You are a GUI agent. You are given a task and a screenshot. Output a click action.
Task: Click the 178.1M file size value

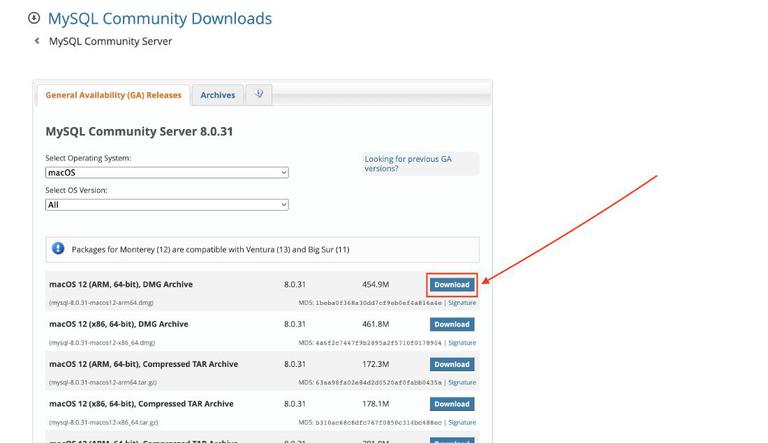pyautogui.click(x=376, y=404)
